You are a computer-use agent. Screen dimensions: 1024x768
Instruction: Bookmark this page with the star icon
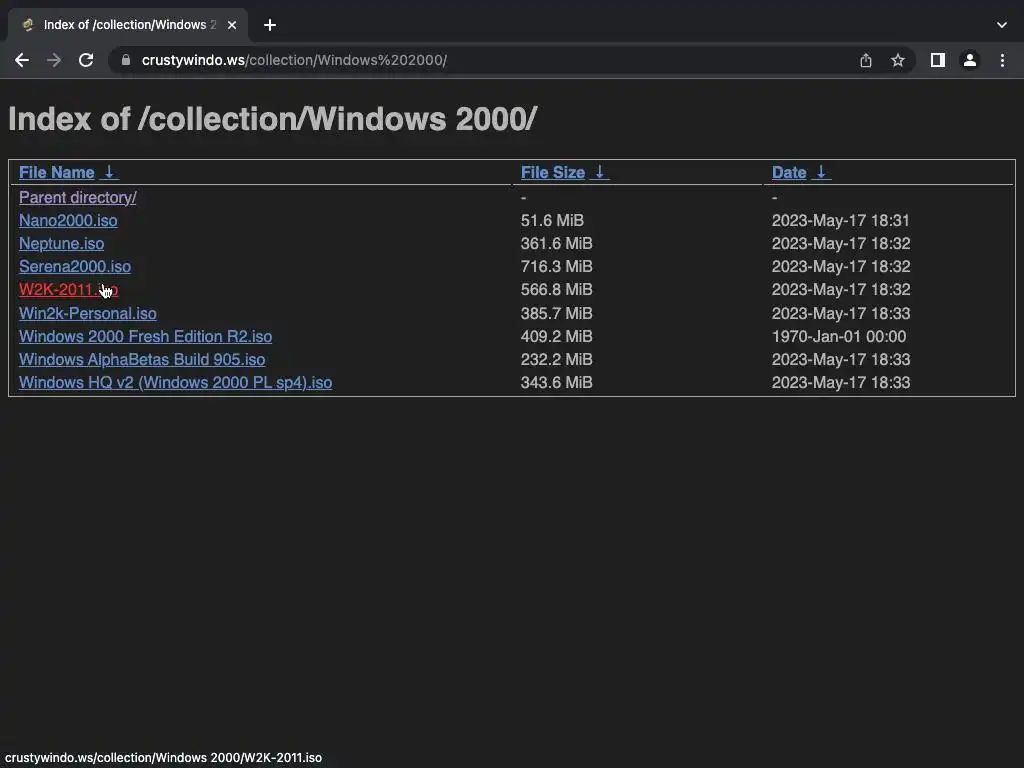pos(898,60)
